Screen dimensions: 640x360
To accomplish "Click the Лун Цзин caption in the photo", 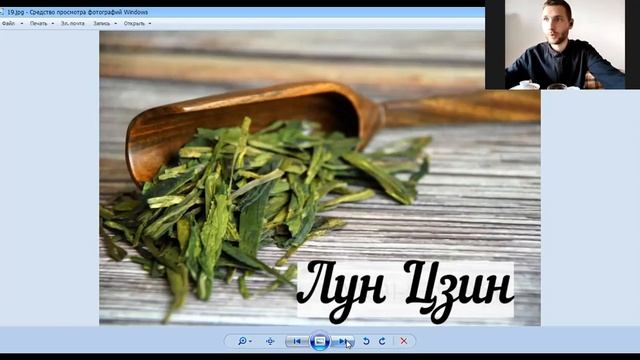I will (405, 291).
